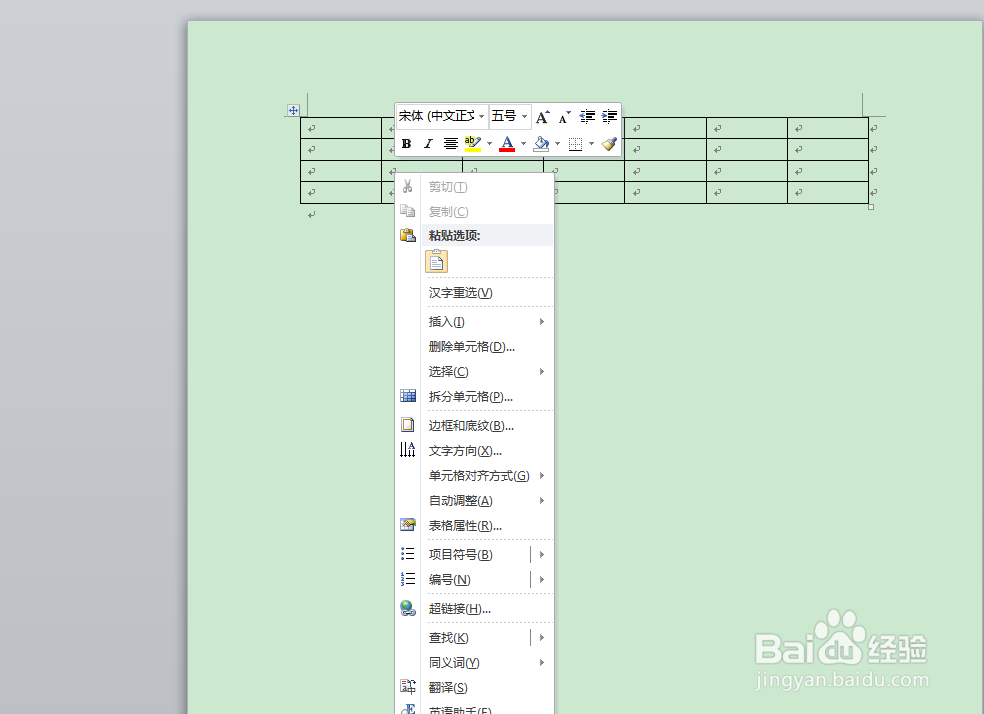Toggle center paragraph alignment
The width and height of the screenshot is (984, 714).
[450, 143]
